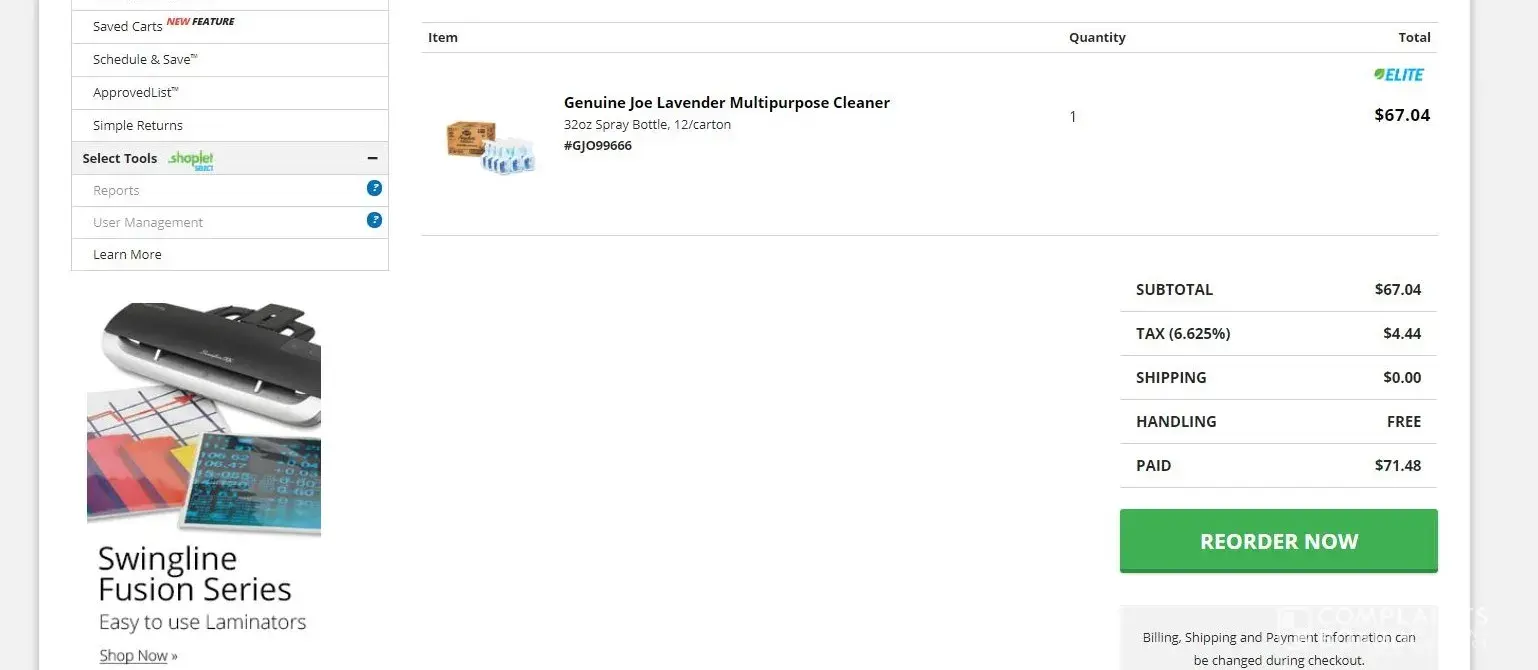The width and height of the screenshot is (1538, 670).
Task: Open ApprovedList sidebar item
Action: 229,93
